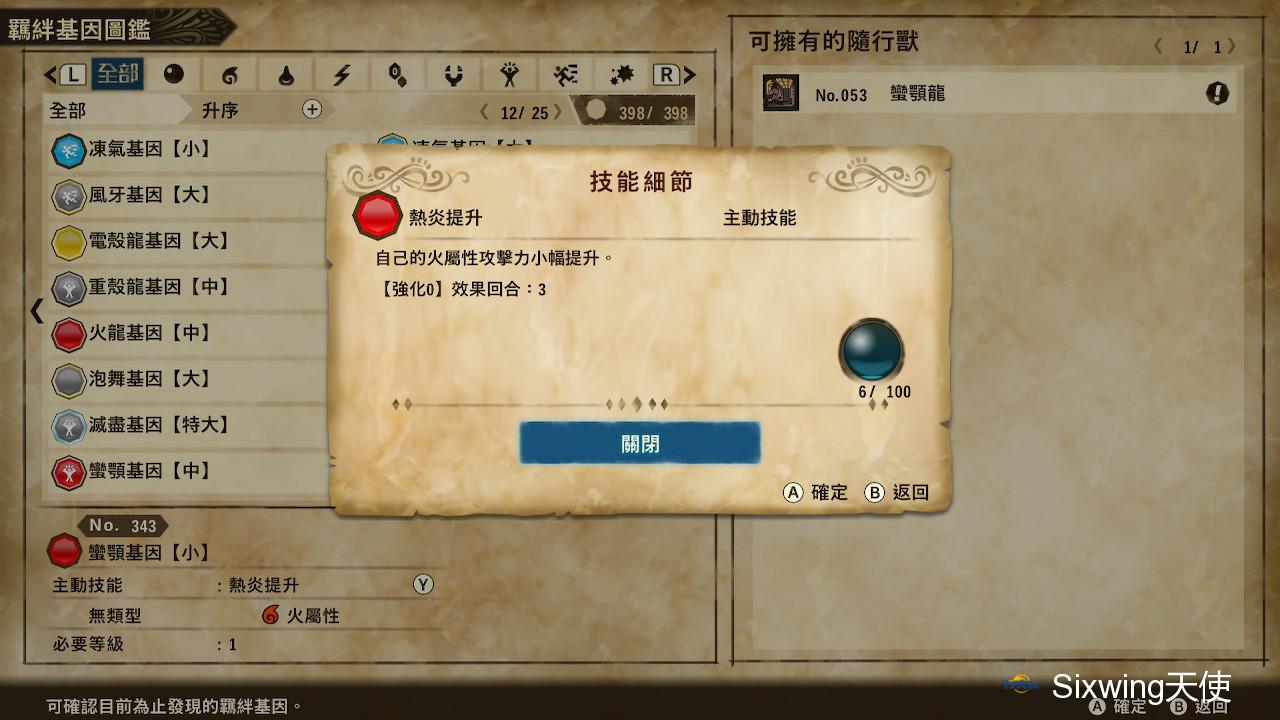Select the water drop element filter
Image resolution: width=1280 pixels, height=720 pixels.
[x=286, y=75]
